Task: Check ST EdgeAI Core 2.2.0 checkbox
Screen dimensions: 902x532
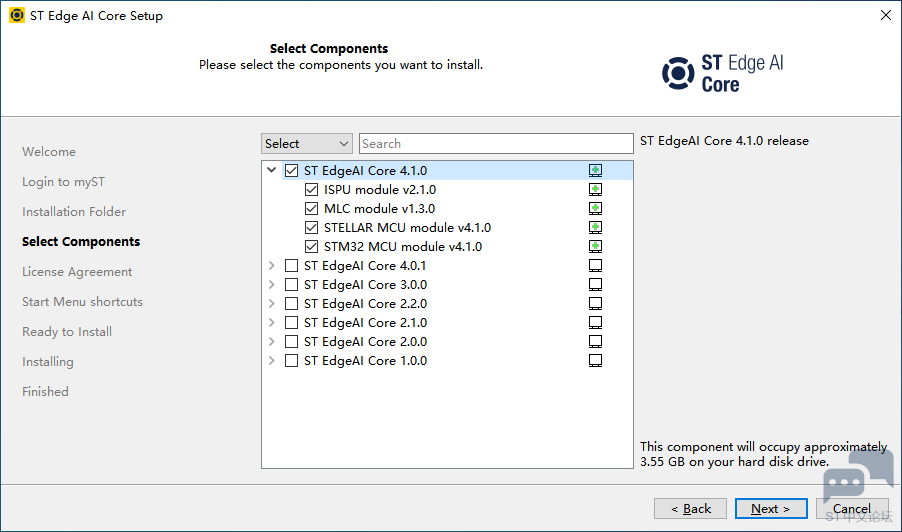Action: tap(292, 304)
